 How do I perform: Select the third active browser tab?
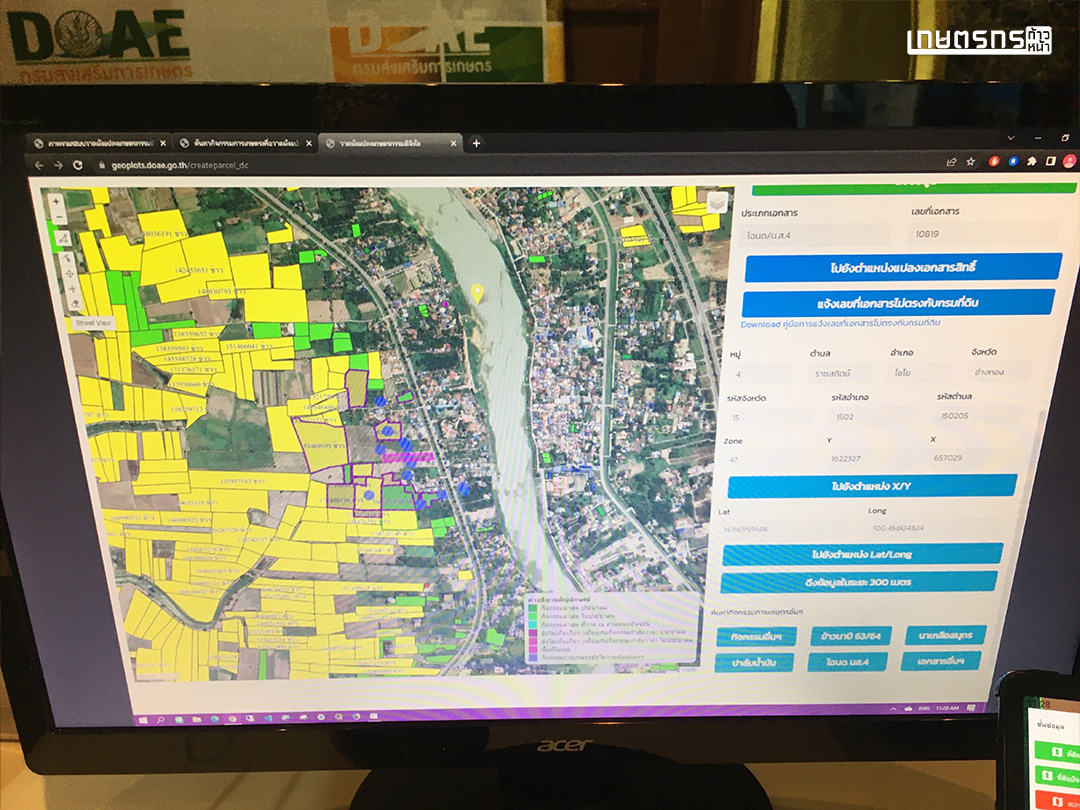390,143
